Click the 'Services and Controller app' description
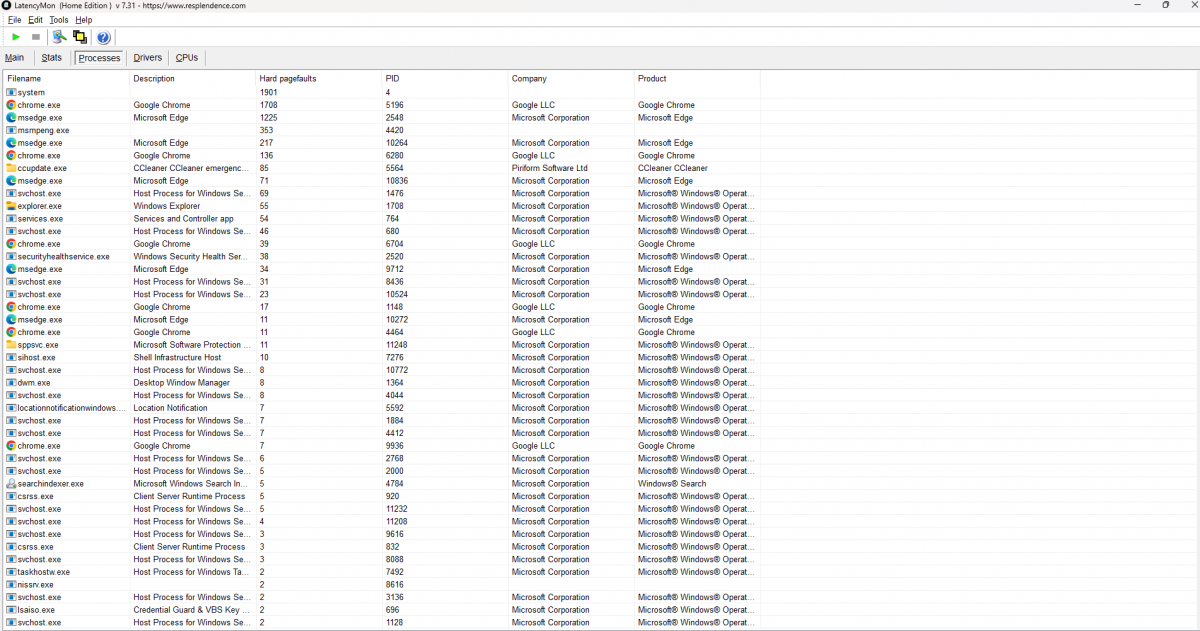This screenshot has width=1200, height=631. click(x=184, y=218)
